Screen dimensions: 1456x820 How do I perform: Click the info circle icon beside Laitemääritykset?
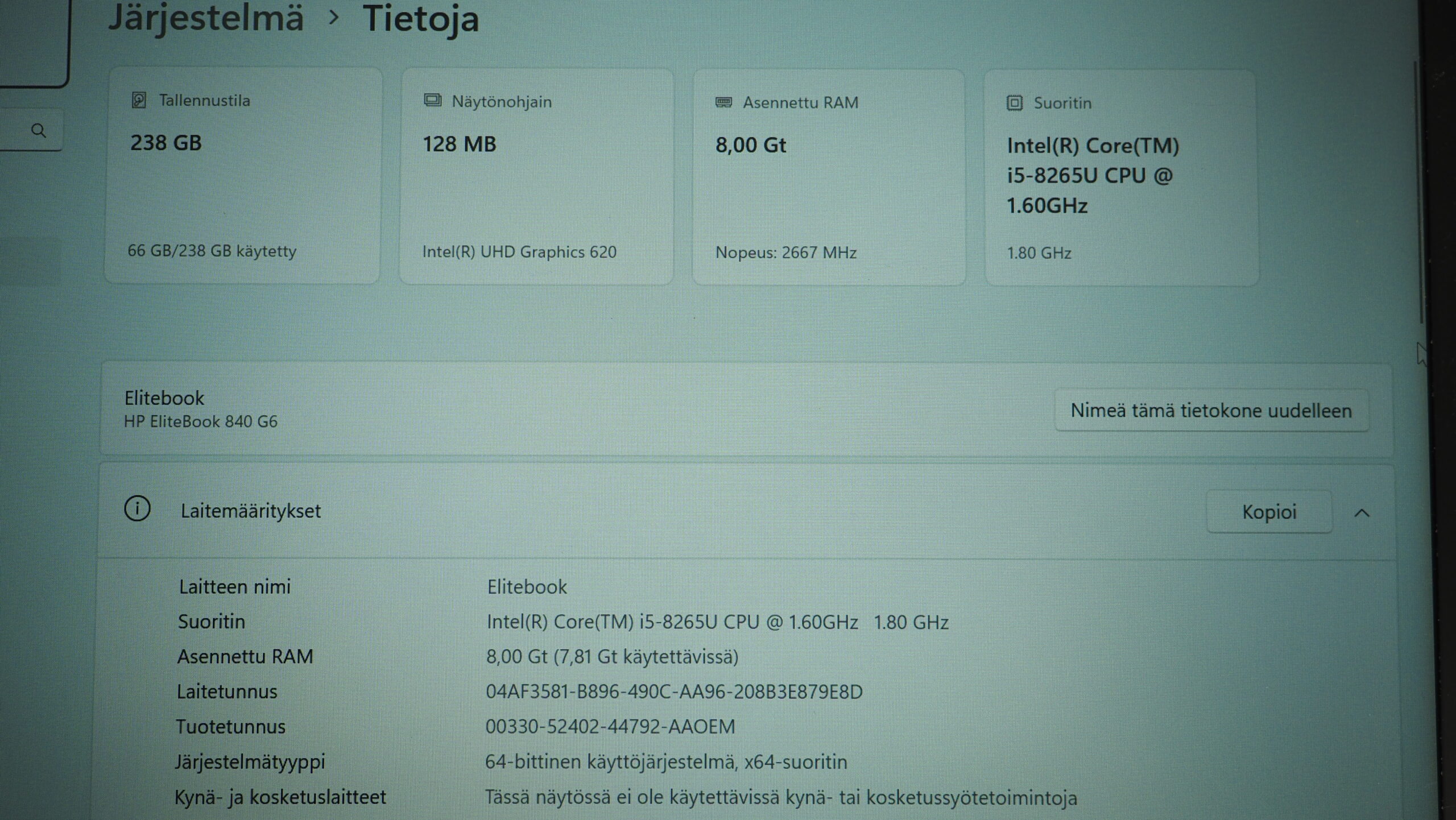(x=137, y=508)
